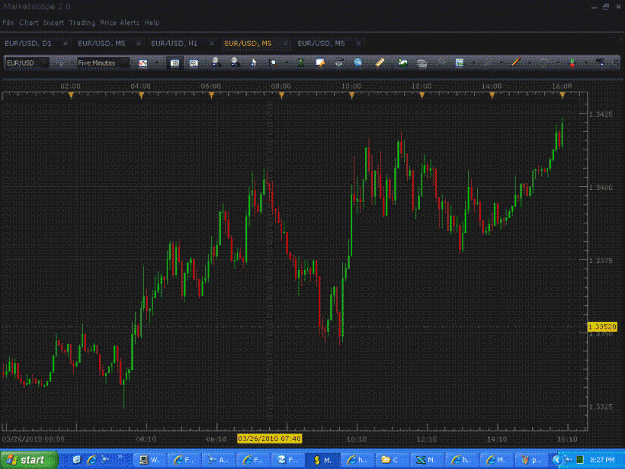
Task: Click the green picture chart icon
Action: [x=403, y=63]
